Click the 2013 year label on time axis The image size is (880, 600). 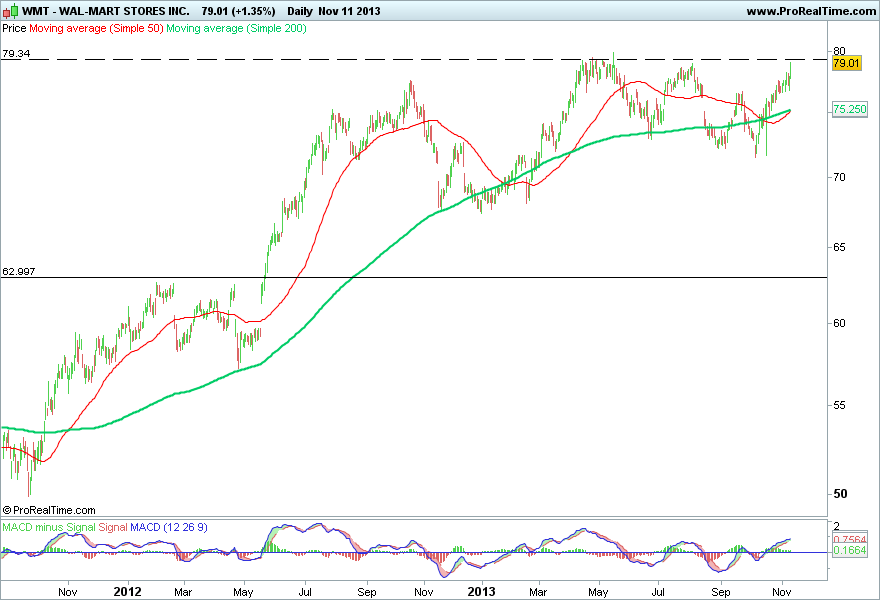click(x=482, y=592)
